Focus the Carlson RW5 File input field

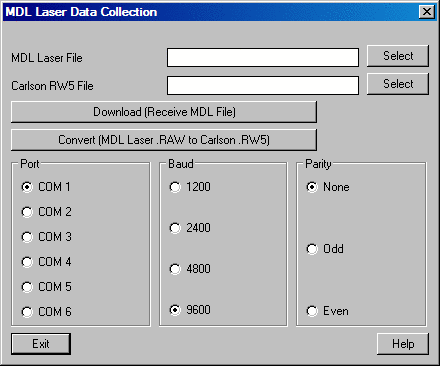(263, 86)
